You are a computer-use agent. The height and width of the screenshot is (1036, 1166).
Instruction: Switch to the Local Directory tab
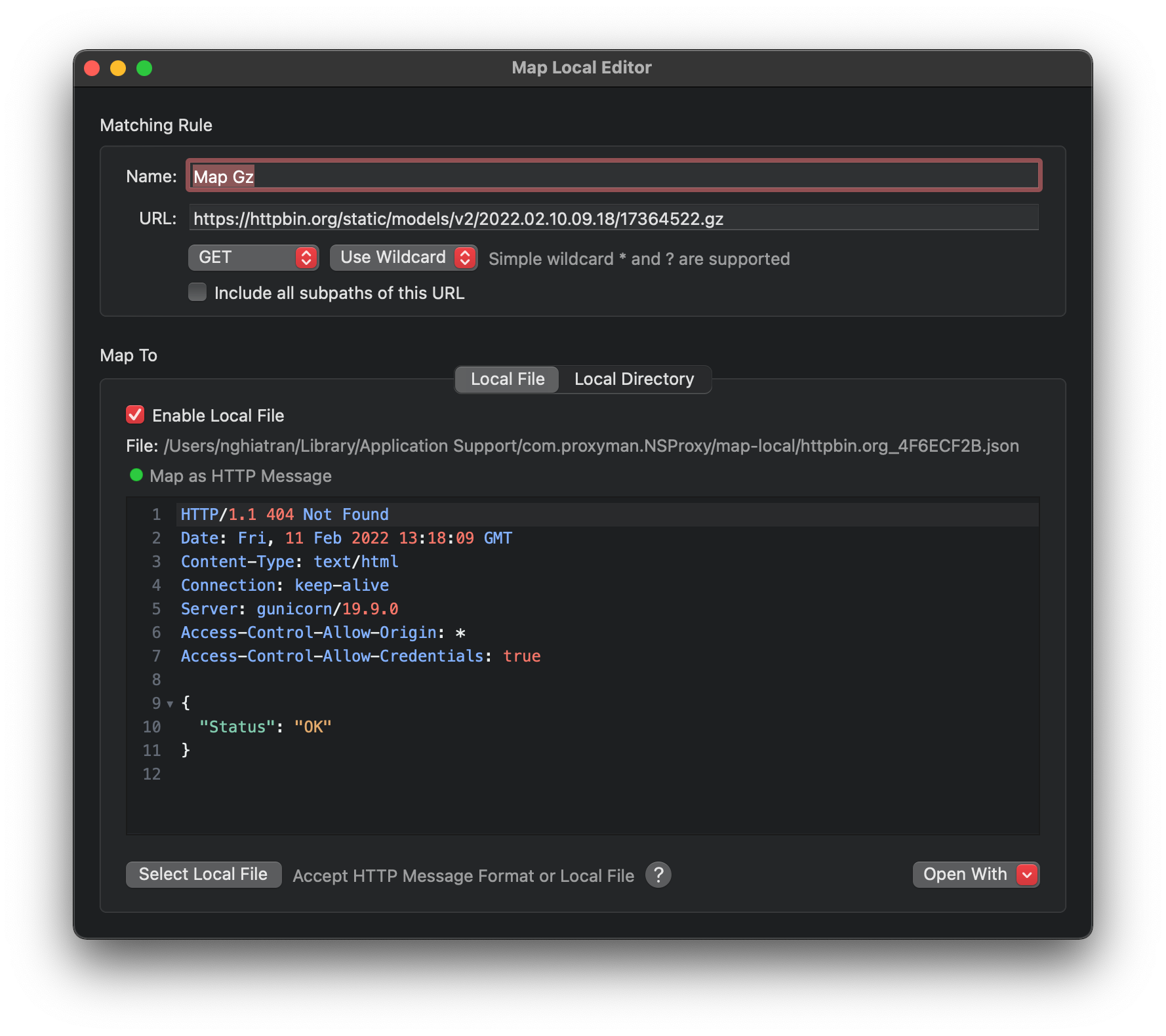(634, 380)
